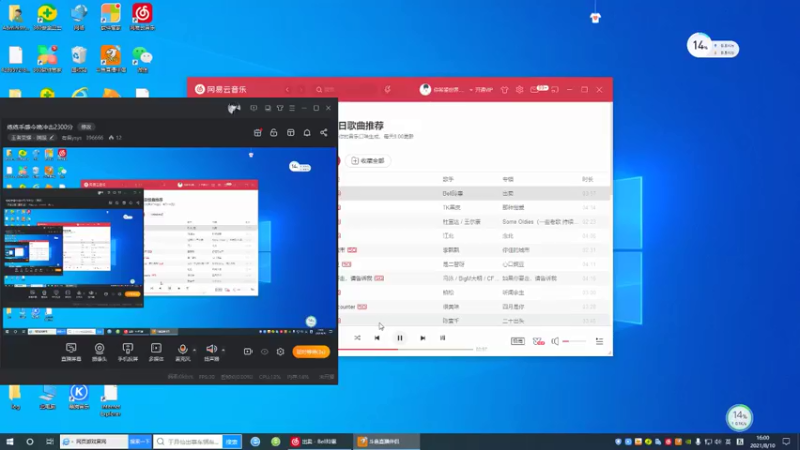Open the multimedia source in the streaming app

156,352
